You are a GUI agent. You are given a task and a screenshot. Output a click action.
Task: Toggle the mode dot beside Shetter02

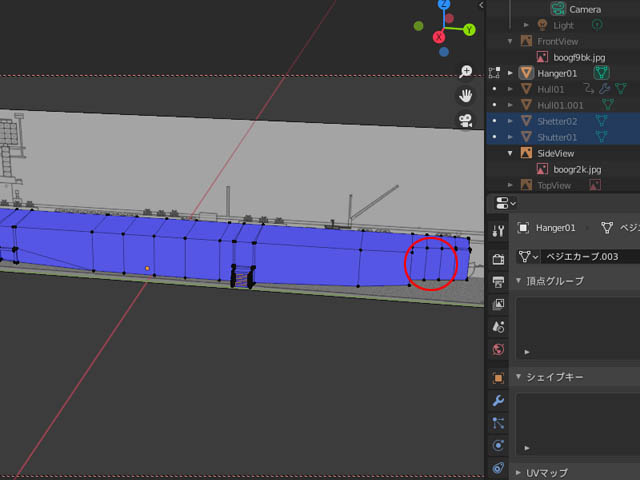pos(494,121)
